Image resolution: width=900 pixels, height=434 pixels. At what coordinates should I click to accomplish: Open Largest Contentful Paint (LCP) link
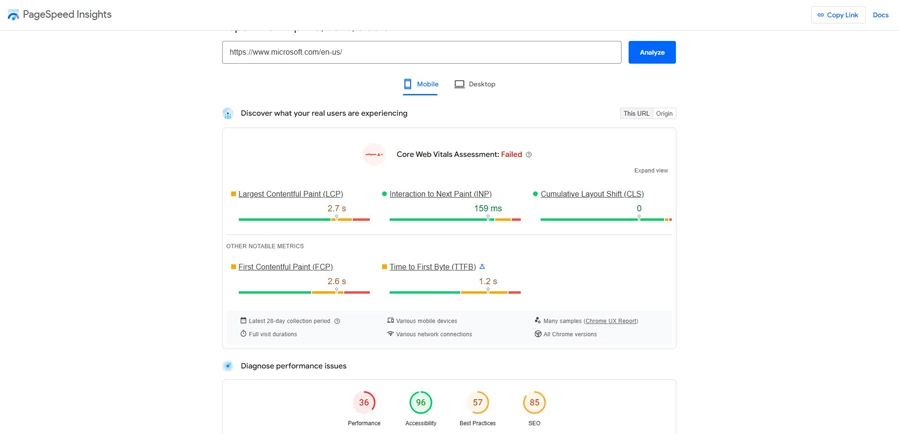[291, 194]
